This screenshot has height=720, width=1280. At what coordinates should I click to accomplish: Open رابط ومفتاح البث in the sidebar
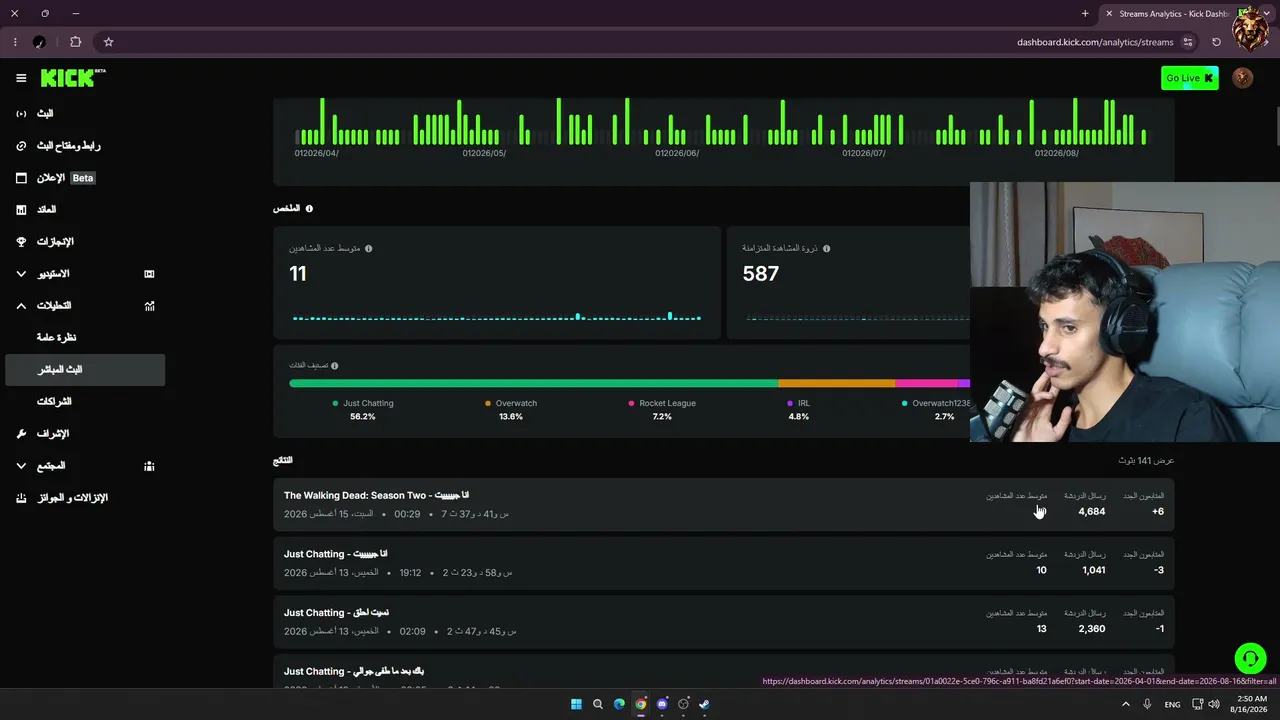pyautogui.click(x=85, y=146)
